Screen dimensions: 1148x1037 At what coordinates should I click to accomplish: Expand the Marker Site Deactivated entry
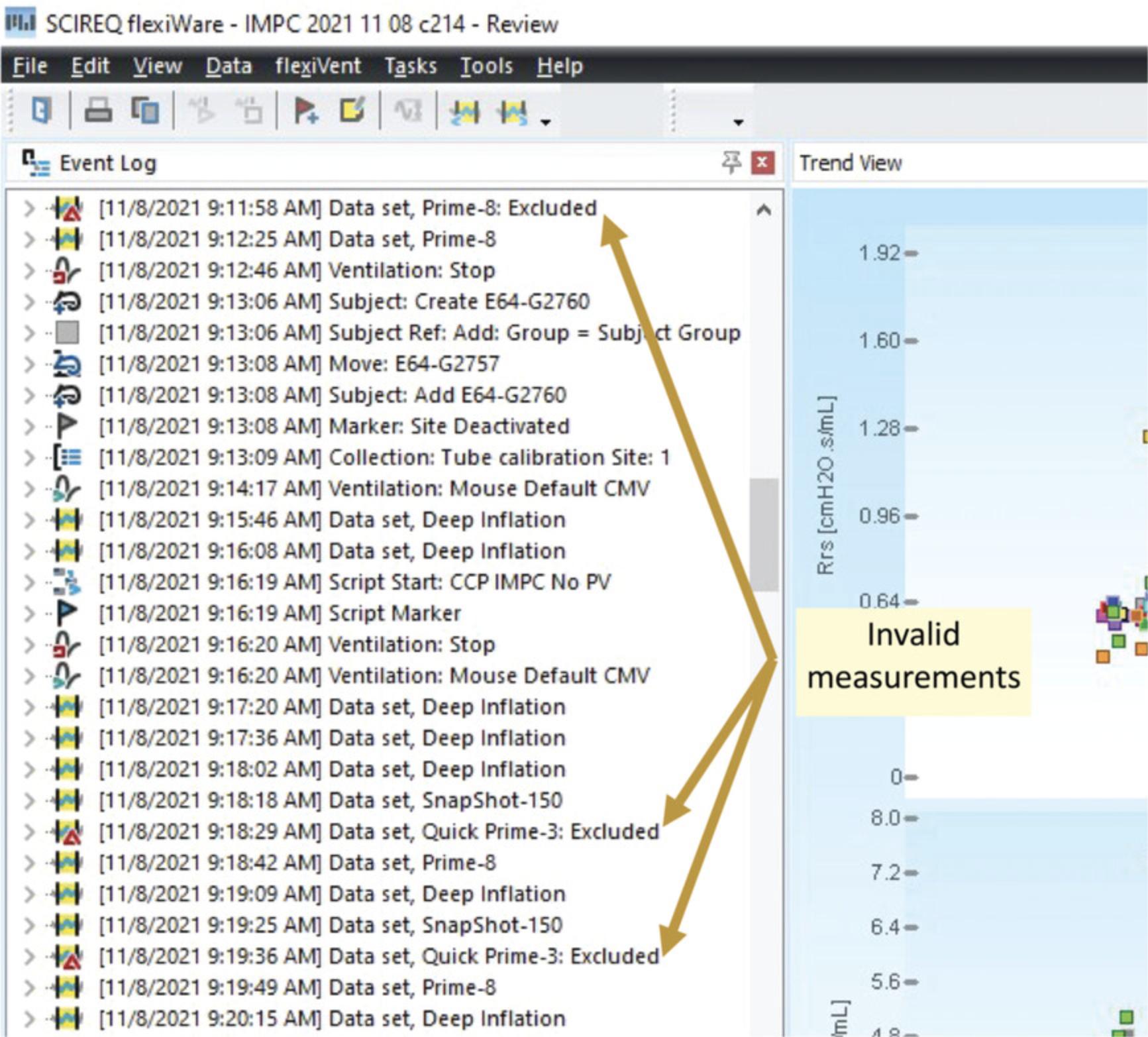tap(28, 426)
